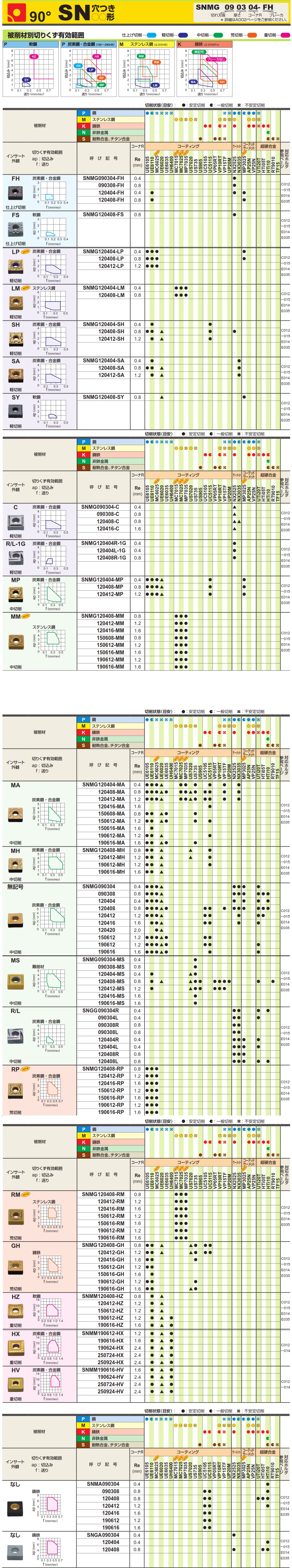The image size is (292, 1568).
Task: Select part number SNMG120404R-1G
Action: 104,543
